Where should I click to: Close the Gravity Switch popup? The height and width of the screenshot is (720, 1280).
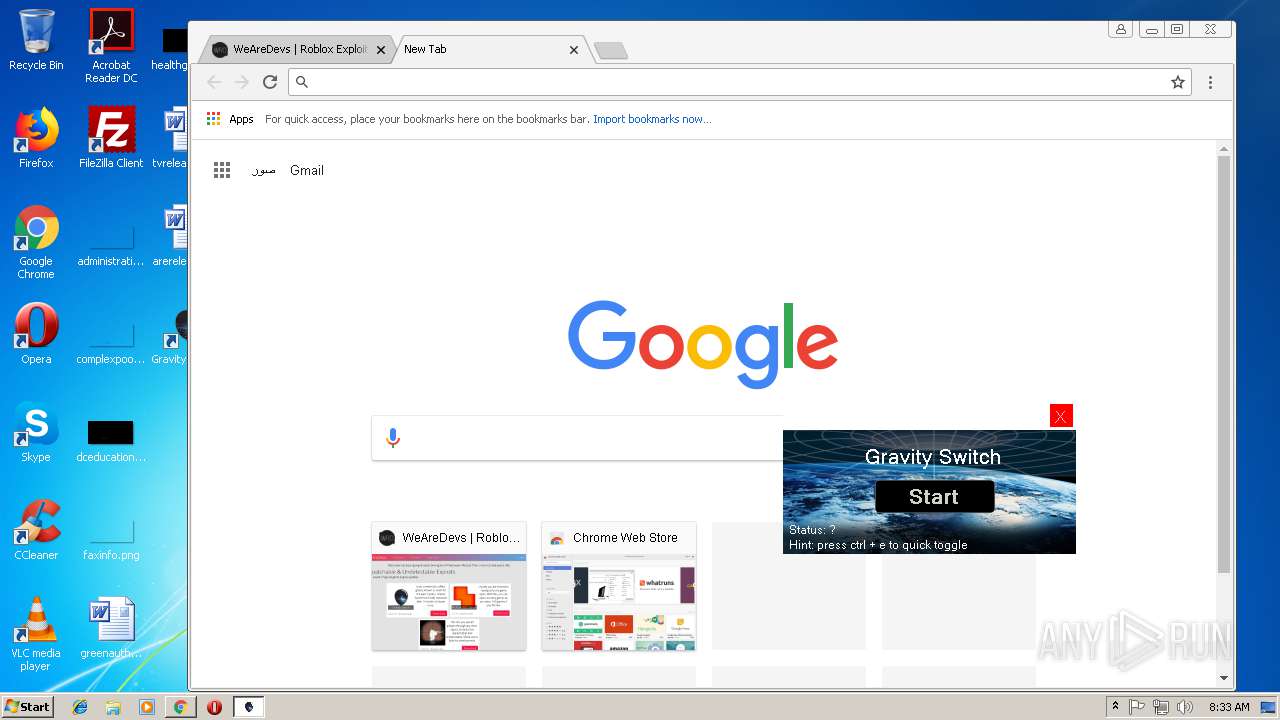click(1061, 416)
